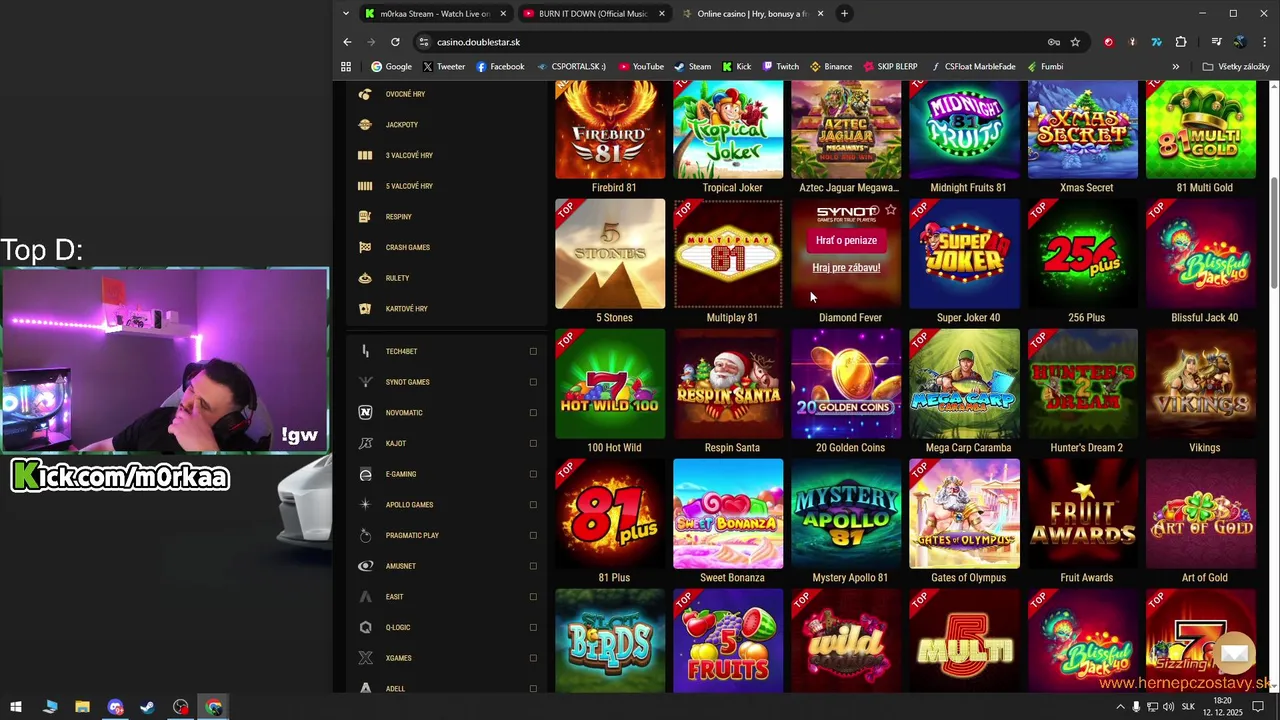
Task: Open the YouTube bookmark
Action: pyautogui.click(x=641, y=67)
